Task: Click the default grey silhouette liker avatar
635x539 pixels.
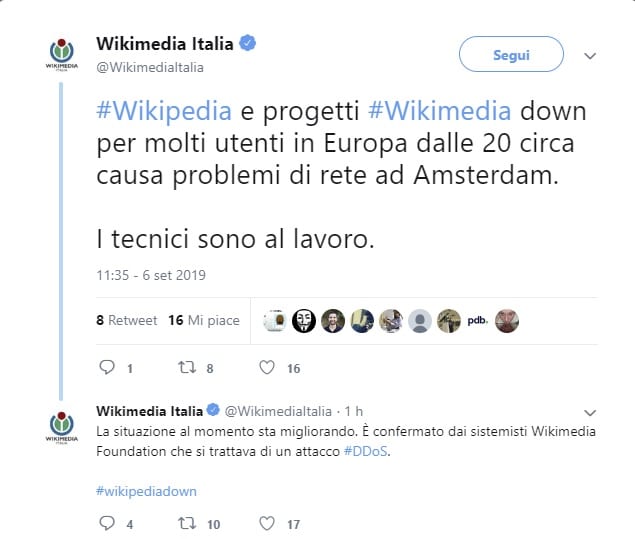Action: (420, 321)
